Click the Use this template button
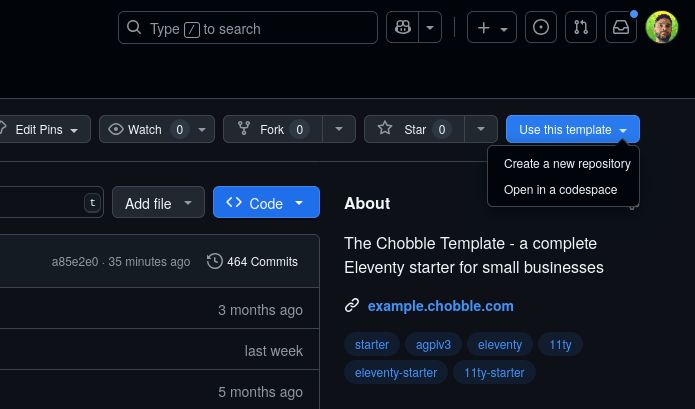 pyautogui.click(x=573, y=129)
